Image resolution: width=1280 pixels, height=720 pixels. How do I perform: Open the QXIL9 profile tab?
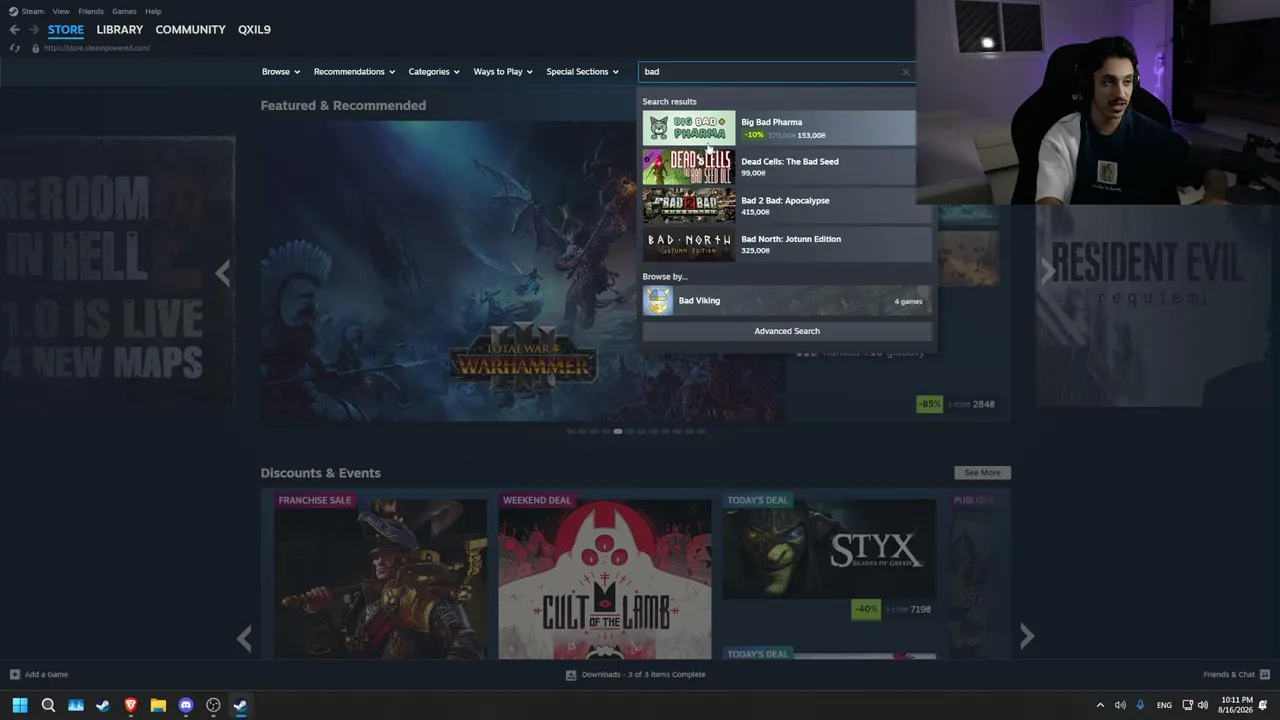pos(254,30)
